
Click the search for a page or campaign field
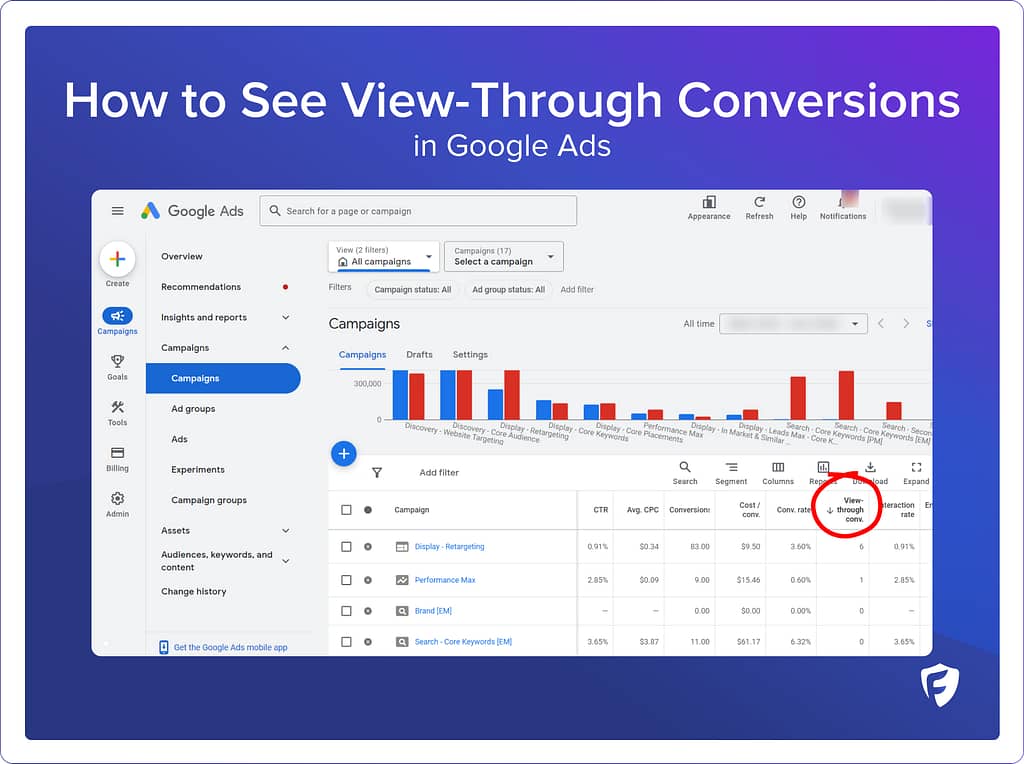[x=418, y=211]
